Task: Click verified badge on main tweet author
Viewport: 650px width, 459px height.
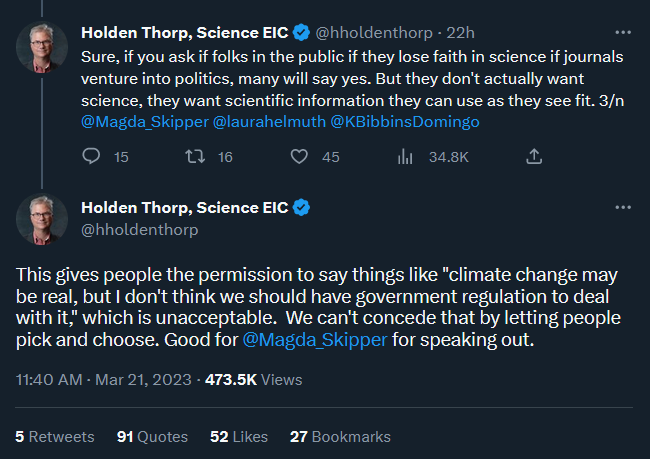Action: click(x=301, y=208)
